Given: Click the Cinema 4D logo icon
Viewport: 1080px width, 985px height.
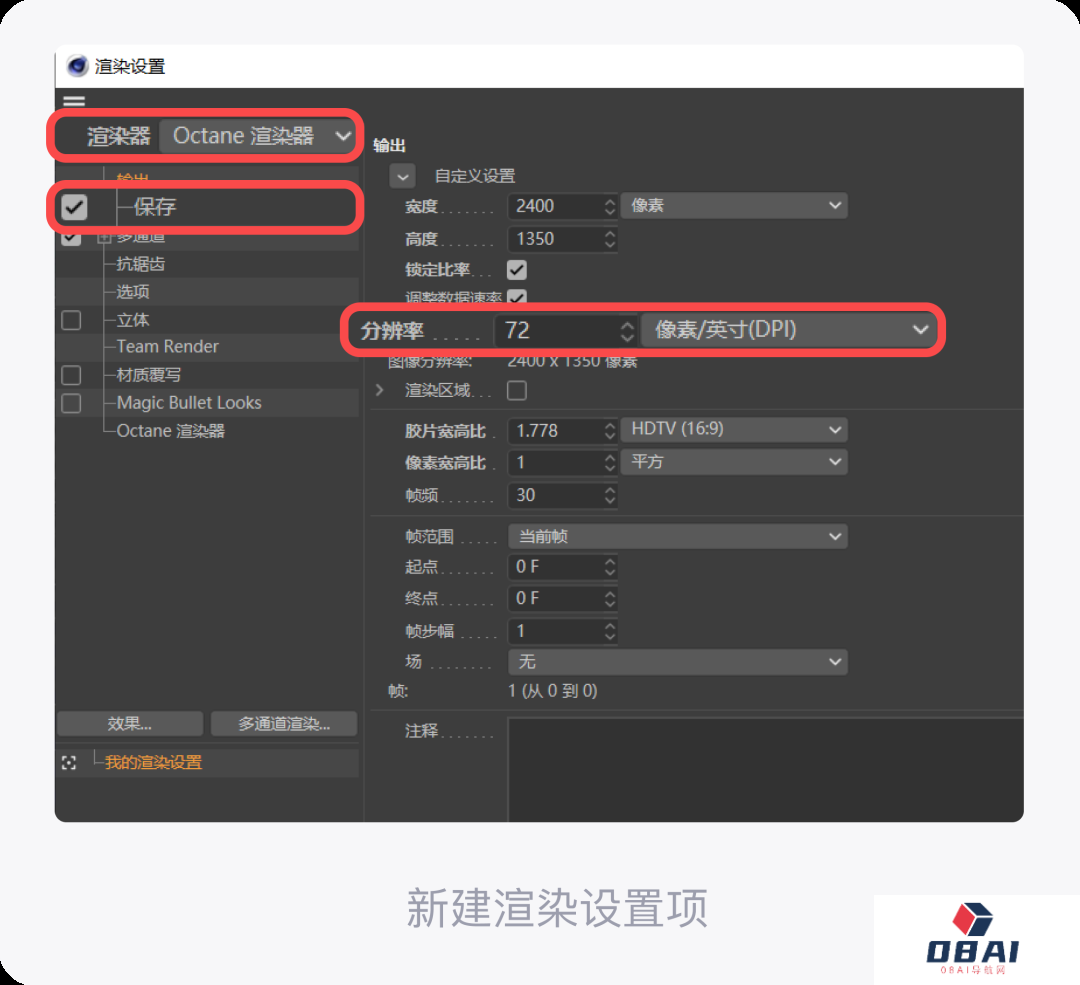Looking at the screenshot, I should [x=77, y=66].
